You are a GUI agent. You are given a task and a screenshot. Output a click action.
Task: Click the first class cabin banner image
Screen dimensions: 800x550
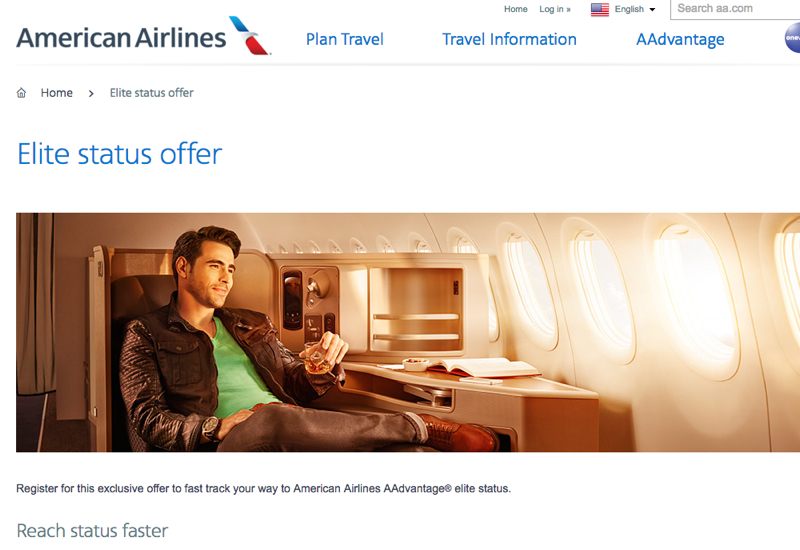pyautogui.click(x=408, y=332)
